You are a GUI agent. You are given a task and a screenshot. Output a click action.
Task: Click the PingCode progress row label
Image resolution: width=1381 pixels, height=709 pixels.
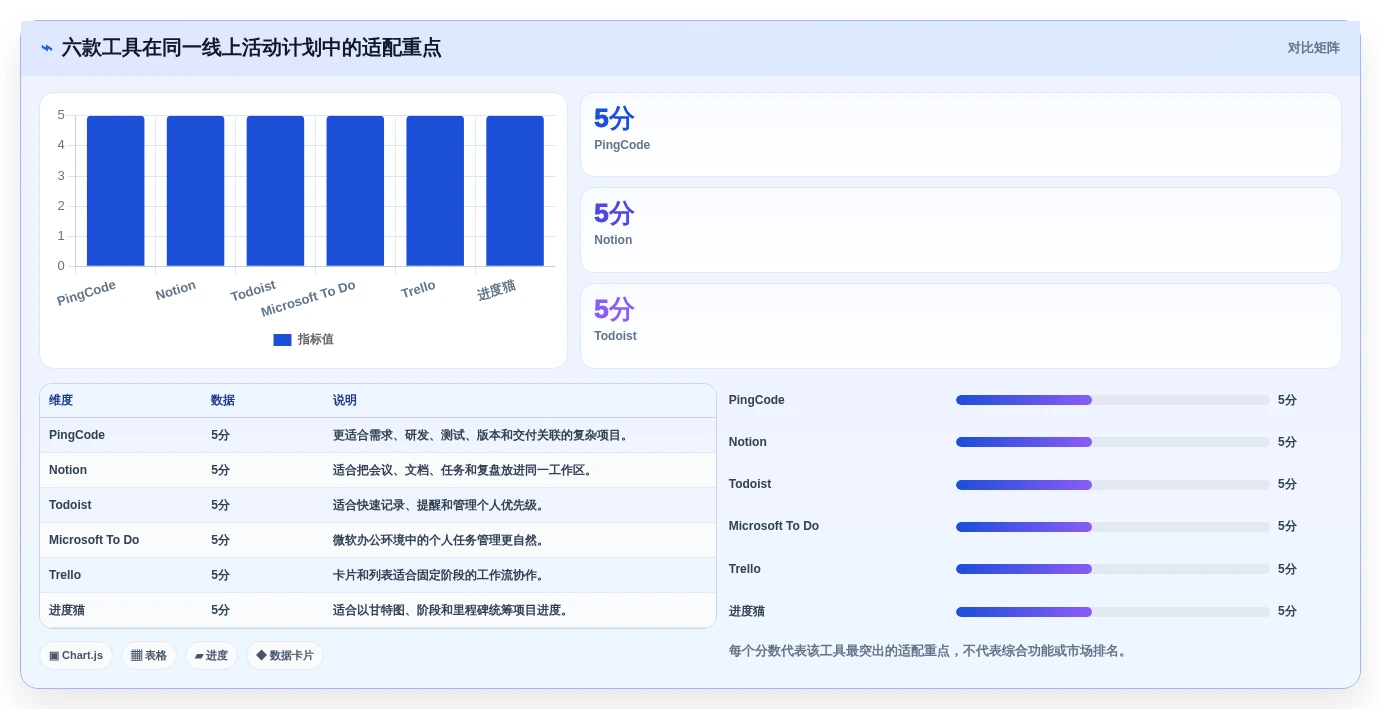pos(756,400)
